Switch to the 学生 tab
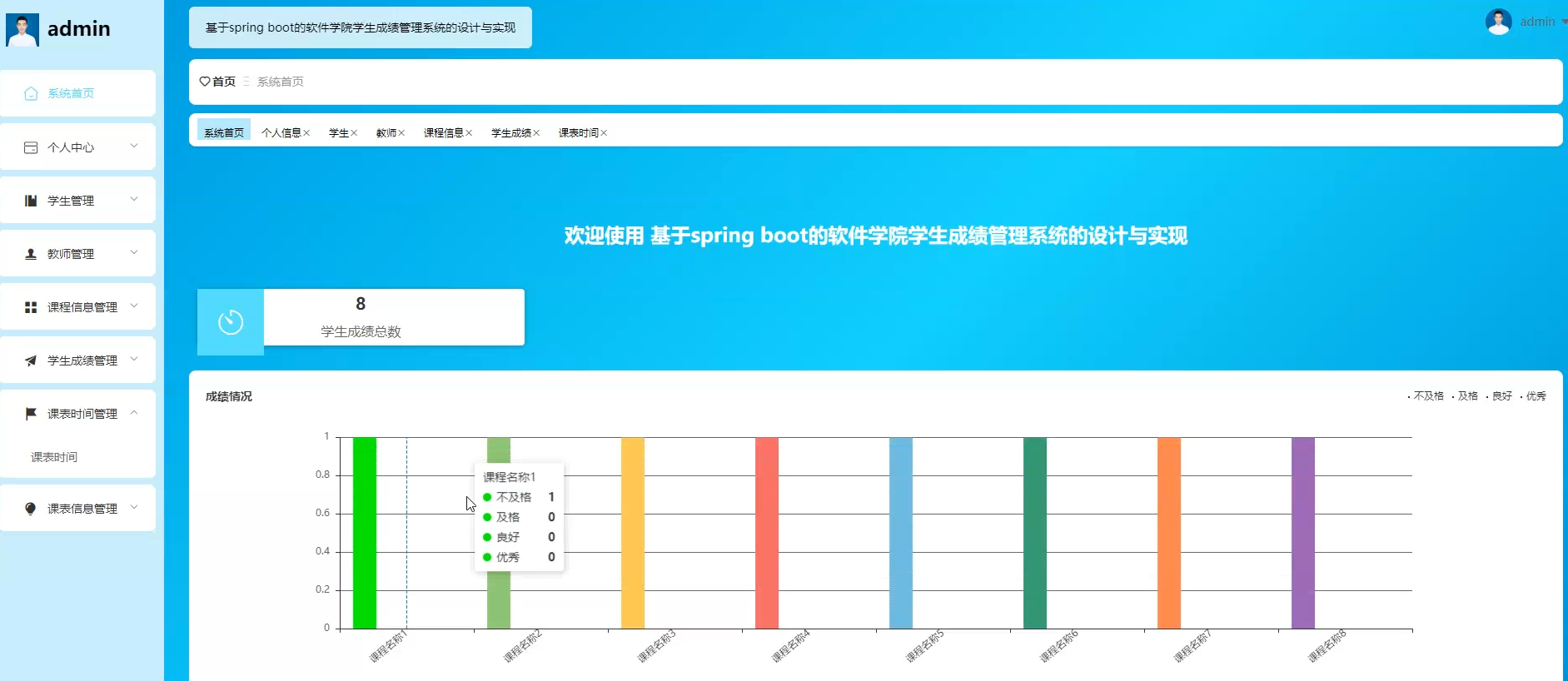The height and width of the screenshot is (681, 1568). (x=339, y=133)
